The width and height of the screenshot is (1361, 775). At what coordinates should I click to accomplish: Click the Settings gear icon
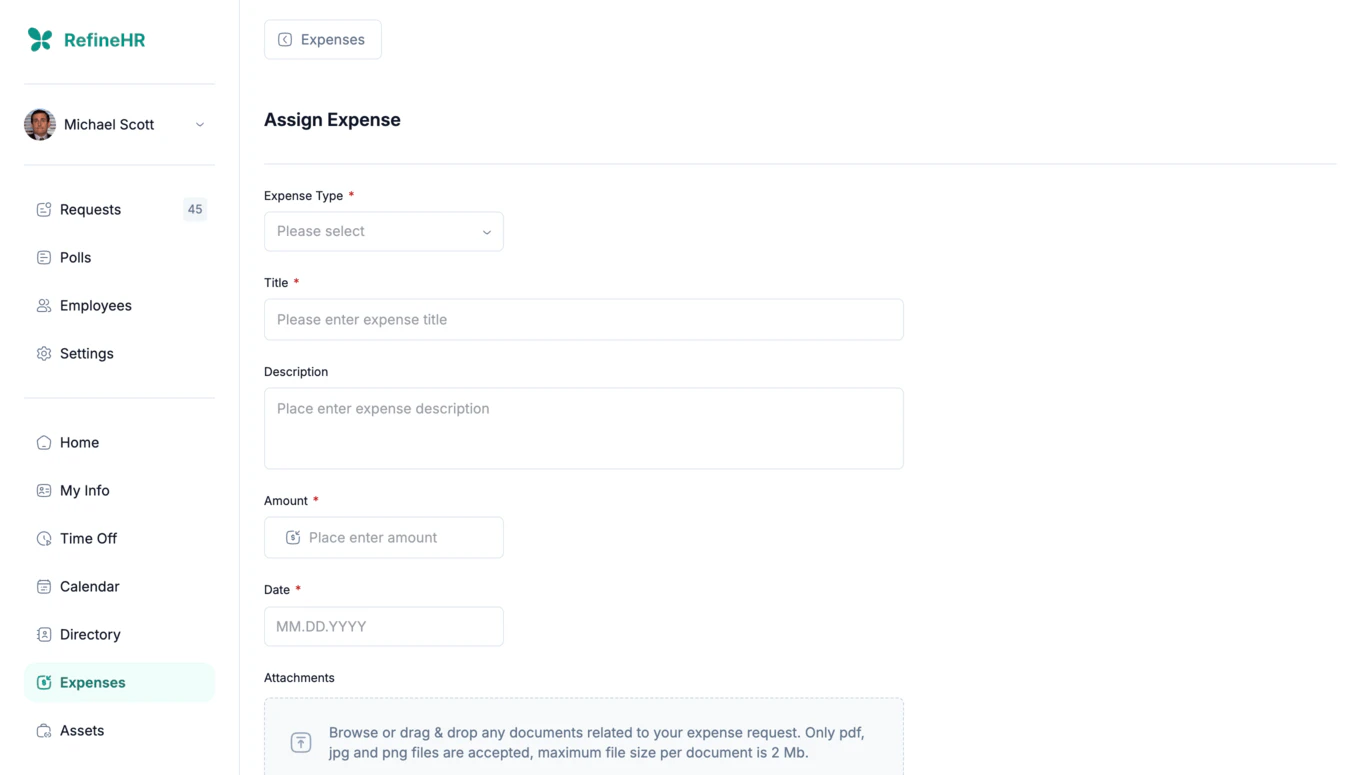(x=44, y=353)
